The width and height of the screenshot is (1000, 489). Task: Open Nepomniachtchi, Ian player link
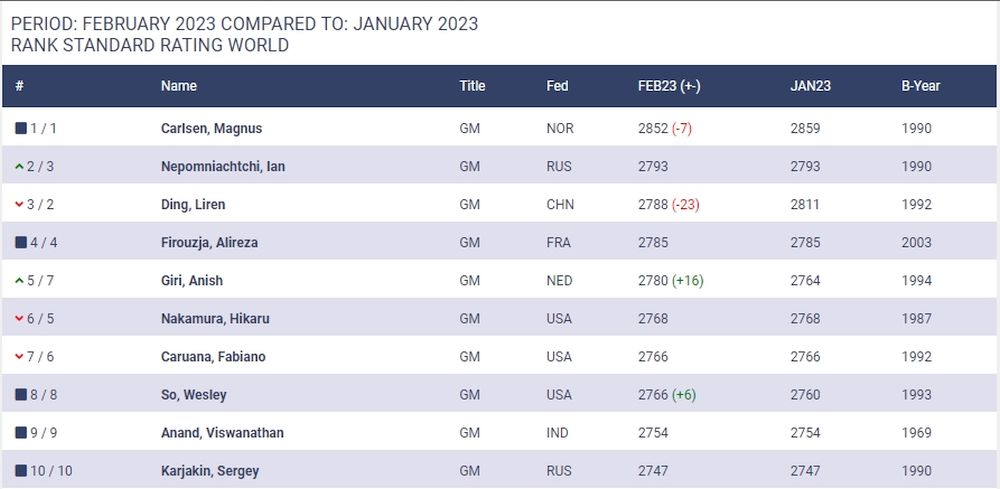tap(223, 167)
